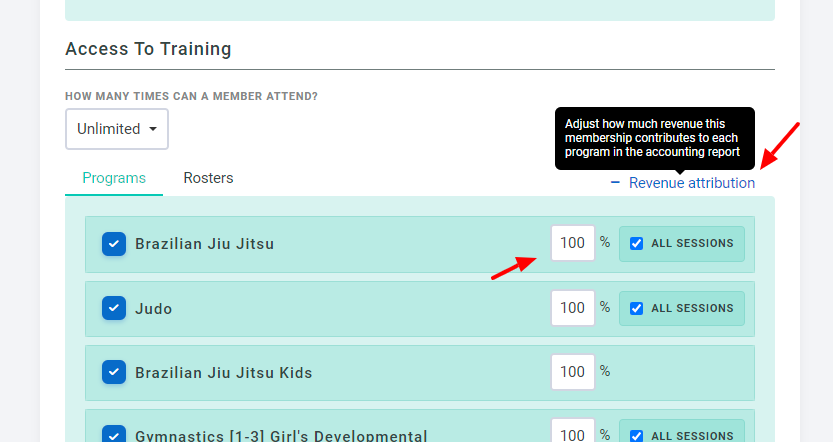This screenshot has height=442, width=833.
Task: Edit Brazilian Jiu Jitsu Kids percentage field
Action: (x=573, y=372)
